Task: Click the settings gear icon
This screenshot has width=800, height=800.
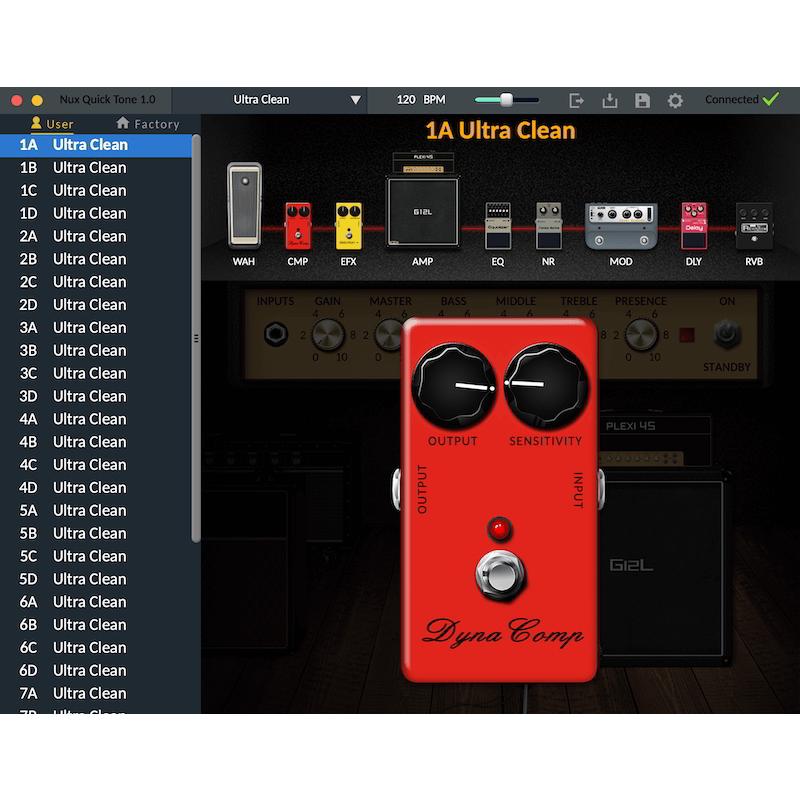Action: click(x=675, y=100)
